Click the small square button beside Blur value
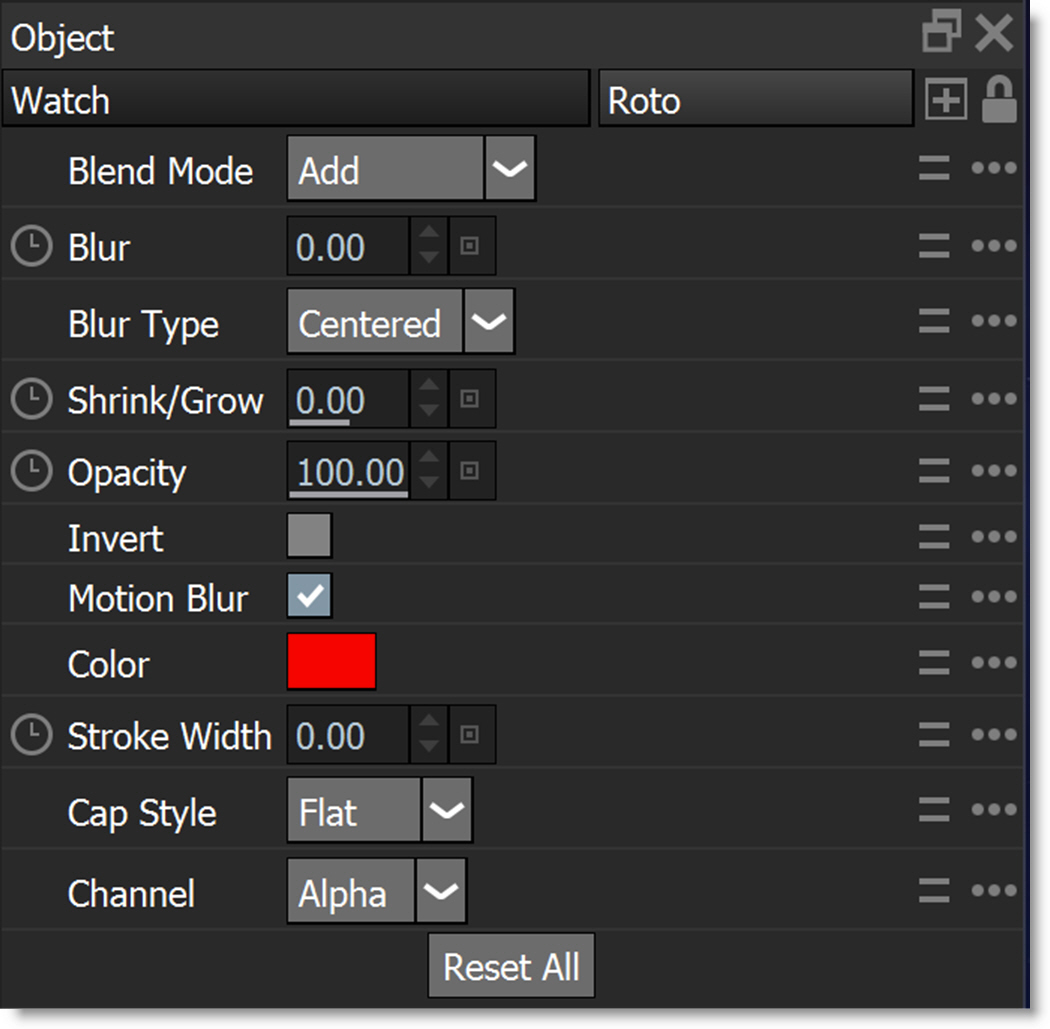The height and width of the screenshot is (1029, 1050). tap(470, 247)
